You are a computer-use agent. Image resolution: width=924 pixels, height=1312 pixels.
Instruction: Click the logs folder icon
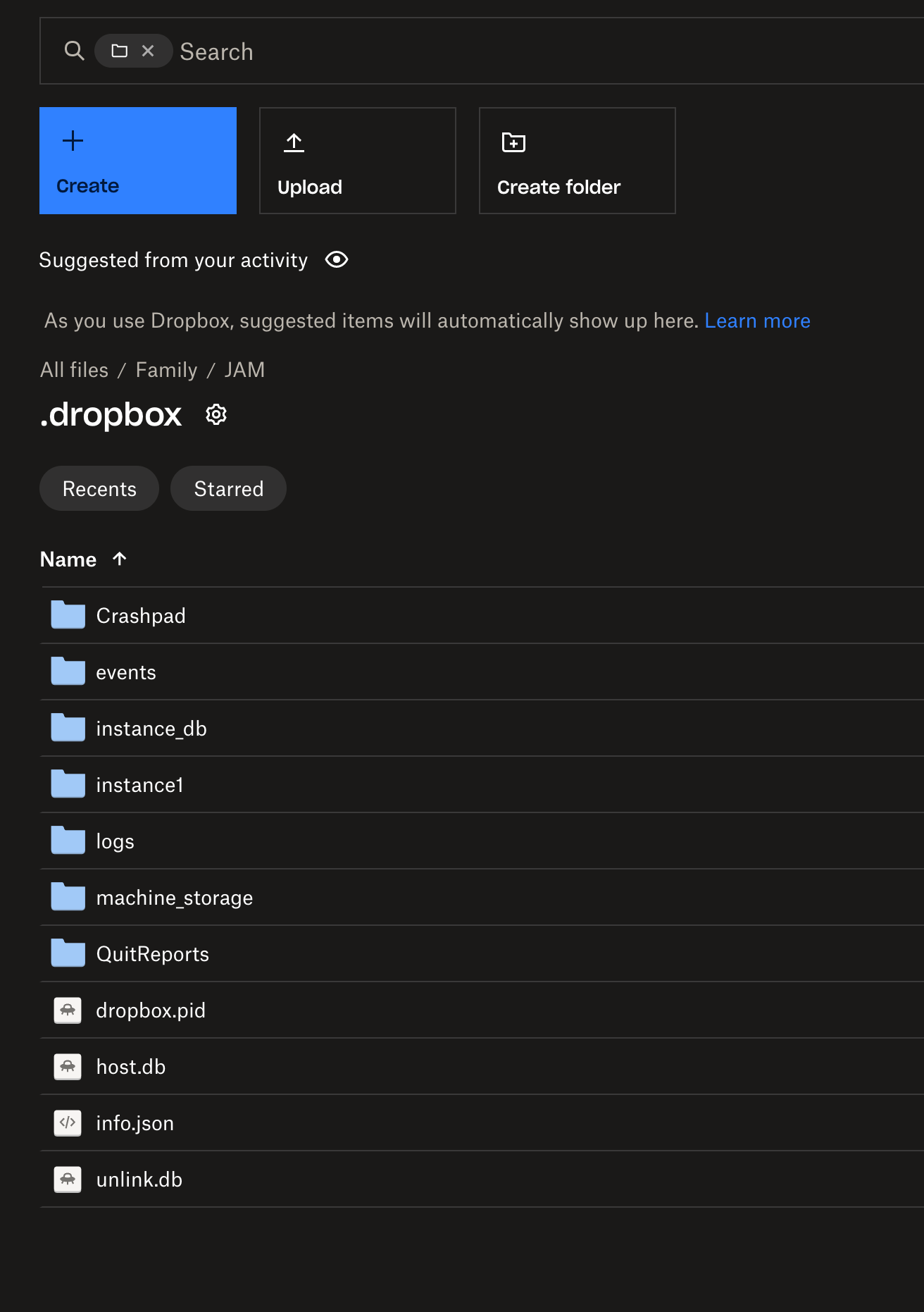(x=68, y=841)
